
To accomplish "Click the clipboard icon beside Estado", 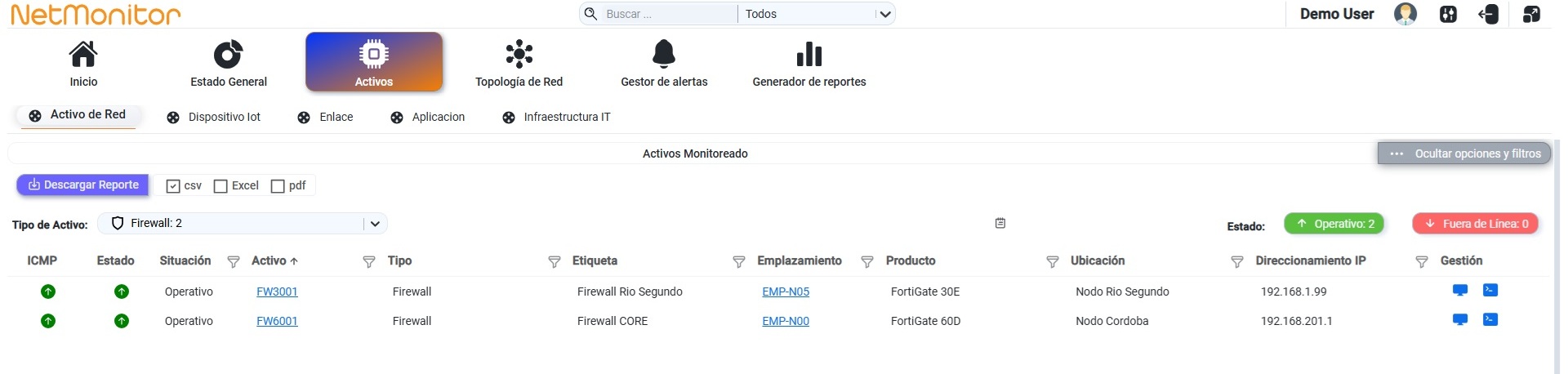I will click(1000, 223).
